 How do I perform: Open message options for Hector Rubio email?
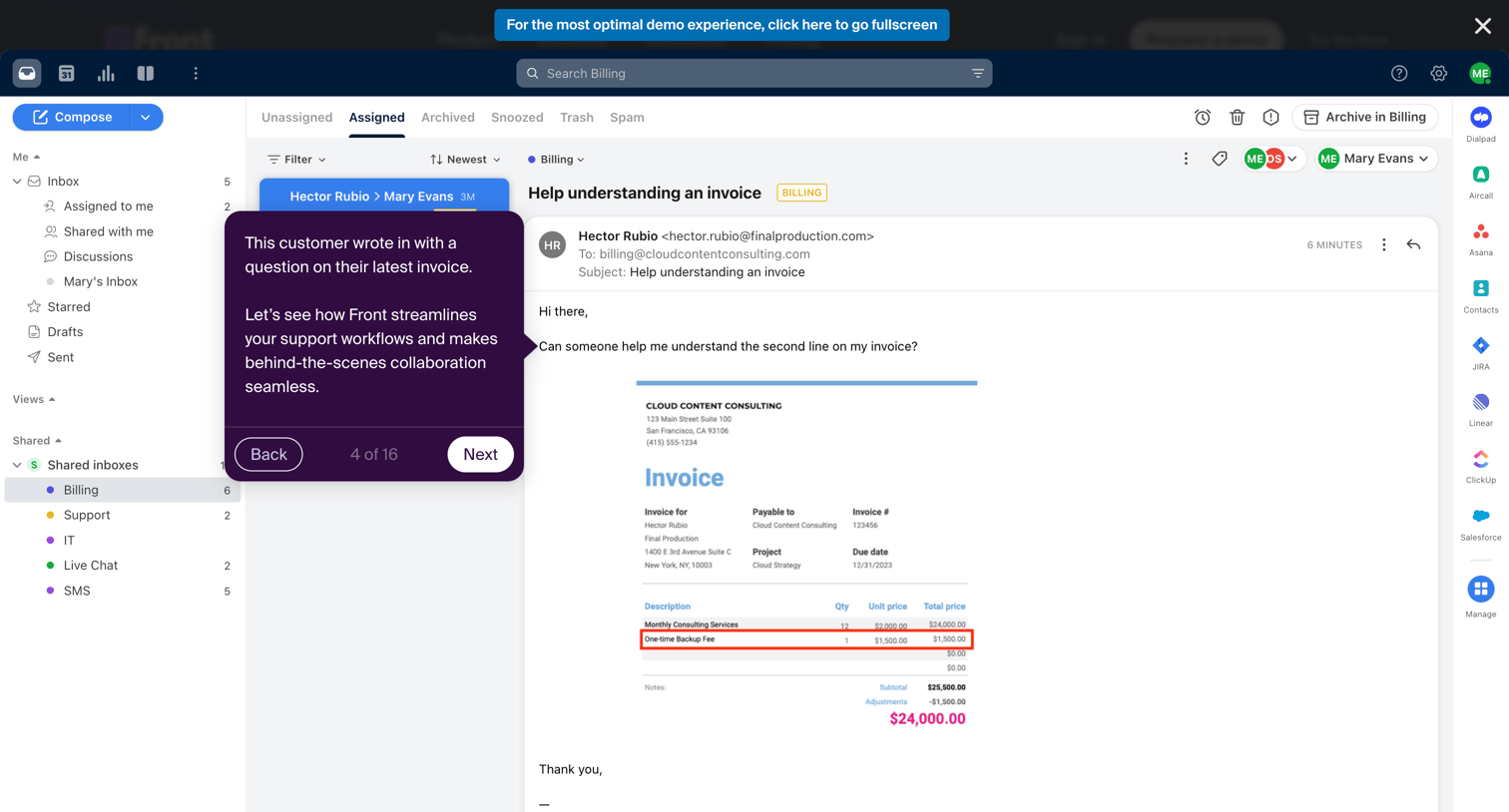click(1384, 244)
